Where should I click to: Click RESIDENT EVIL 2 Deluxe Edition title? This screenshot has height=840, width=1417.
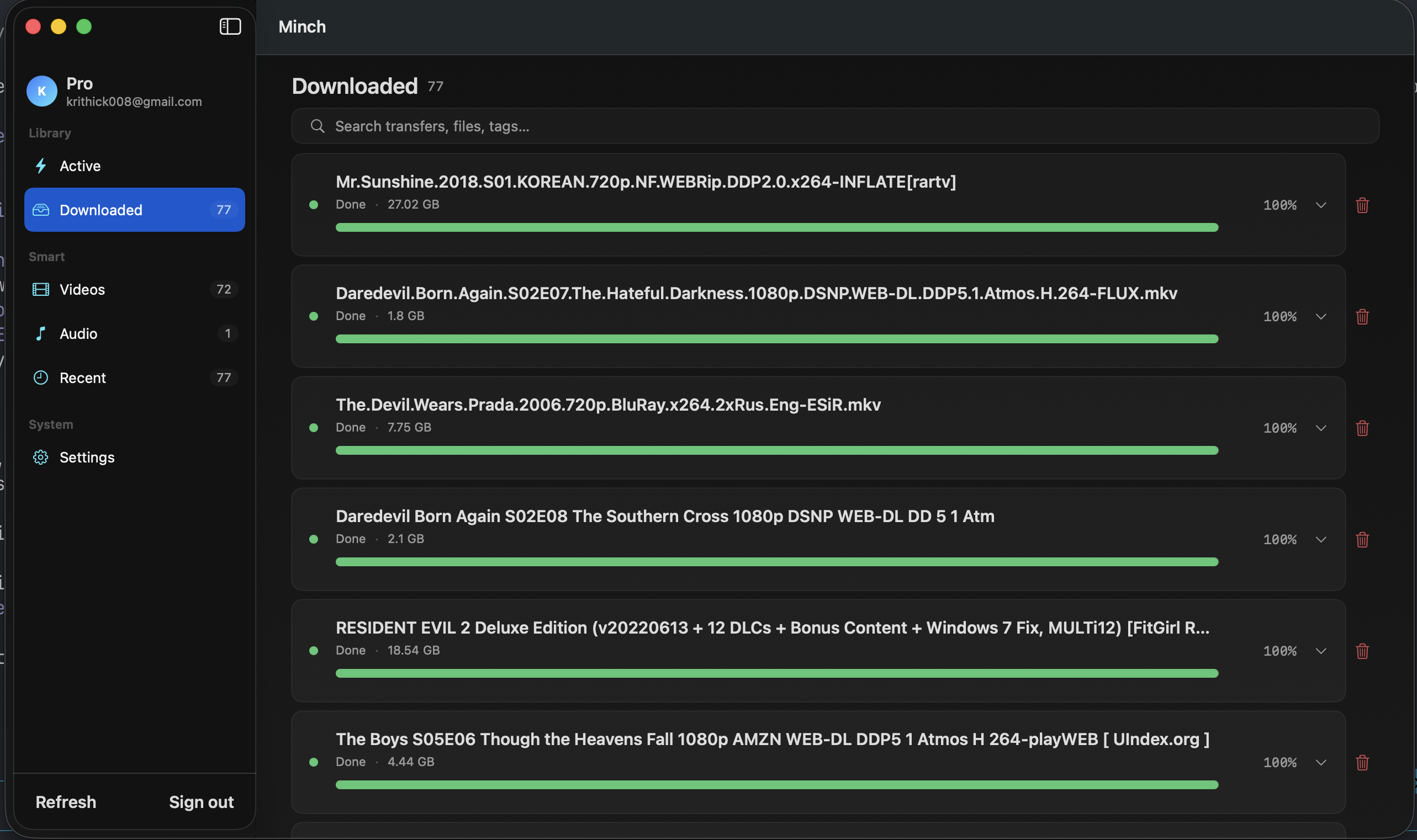click(x=773, y=628)
